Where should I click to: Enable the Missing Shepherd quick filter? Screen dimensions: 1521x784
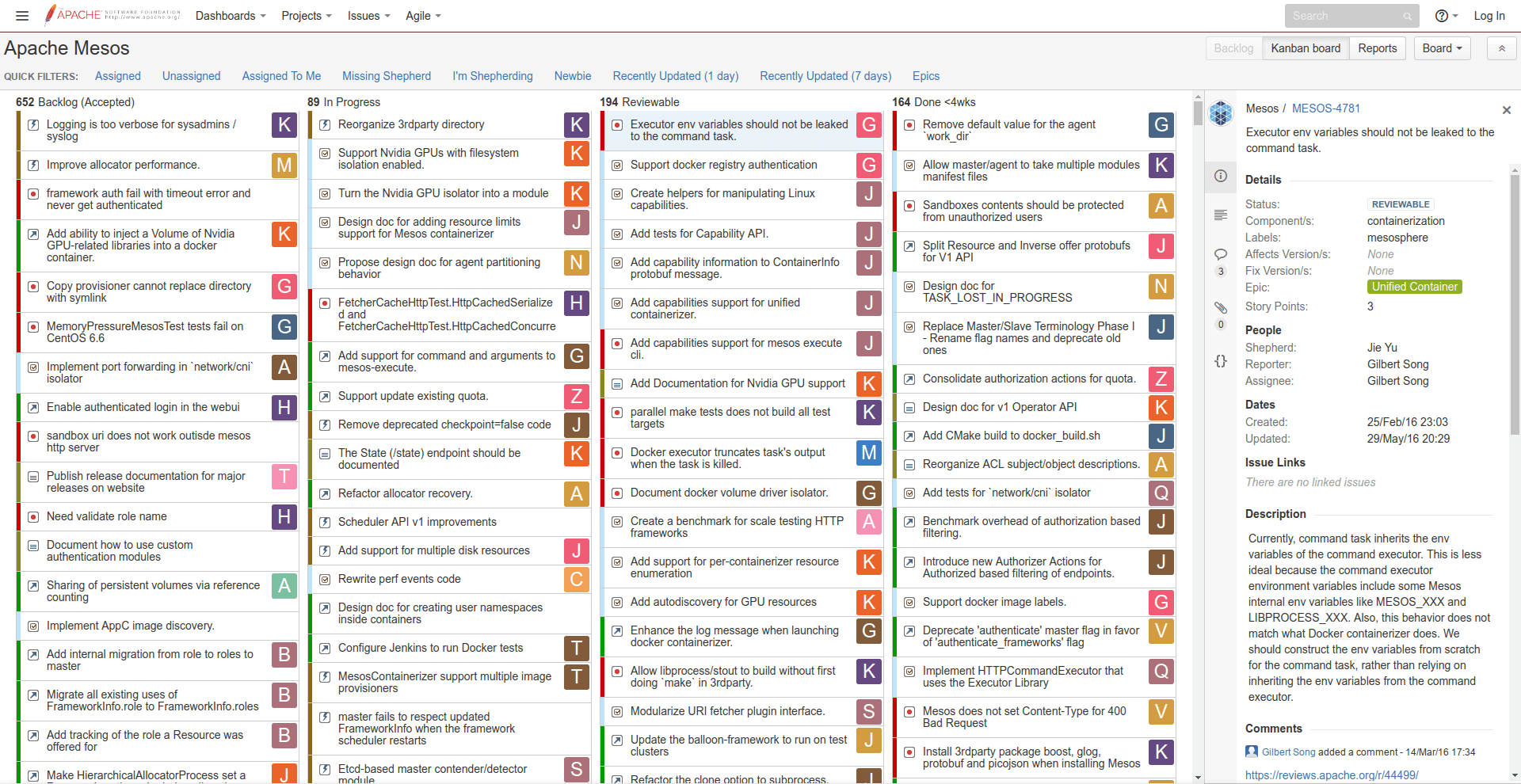point(387,76)
